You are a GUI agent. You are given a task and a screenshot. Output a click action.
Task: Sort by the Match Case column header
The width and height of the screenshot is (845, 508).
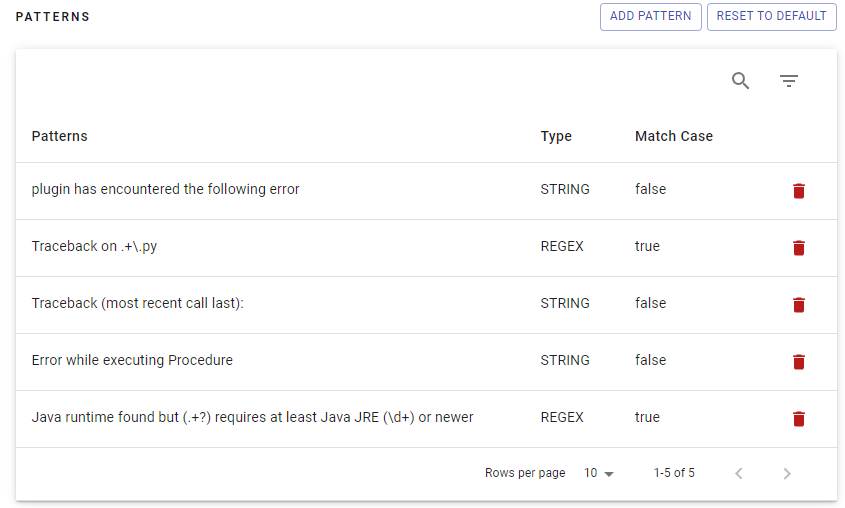click(x=673, y=136)
